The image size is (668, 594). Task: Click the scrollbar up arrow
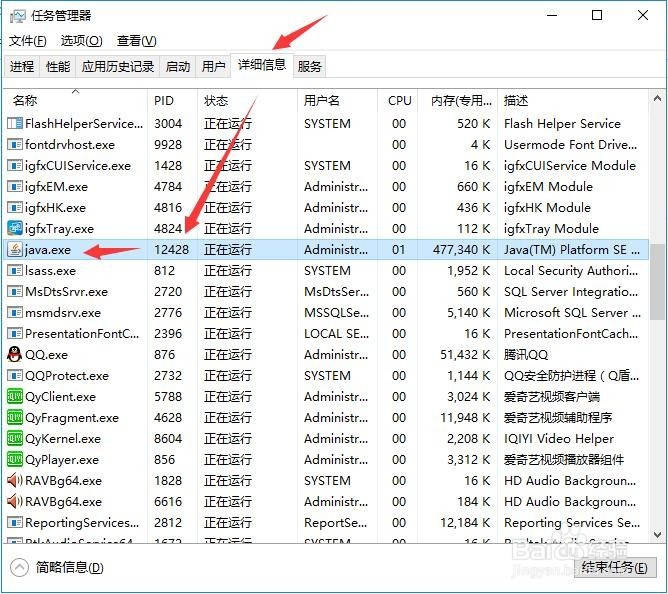pyautogui.click(x=657, y=99)
